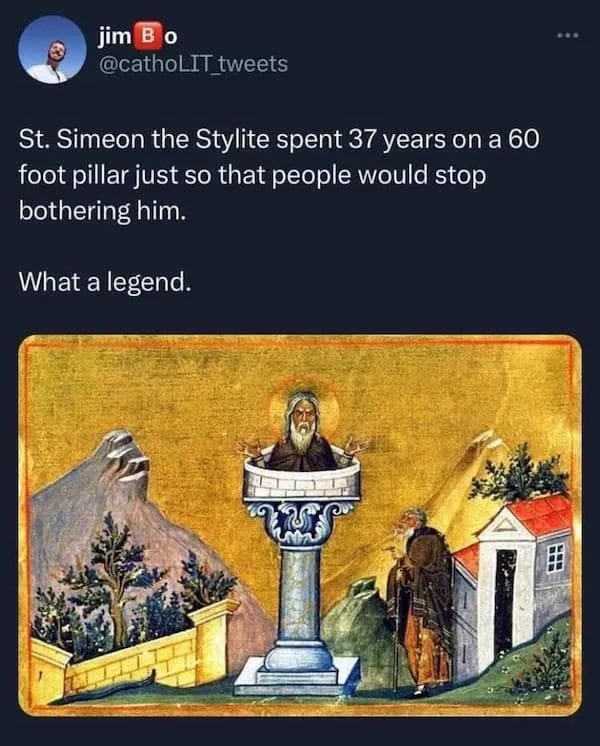Tap the saint's face atop the pillar

point(302,420)
